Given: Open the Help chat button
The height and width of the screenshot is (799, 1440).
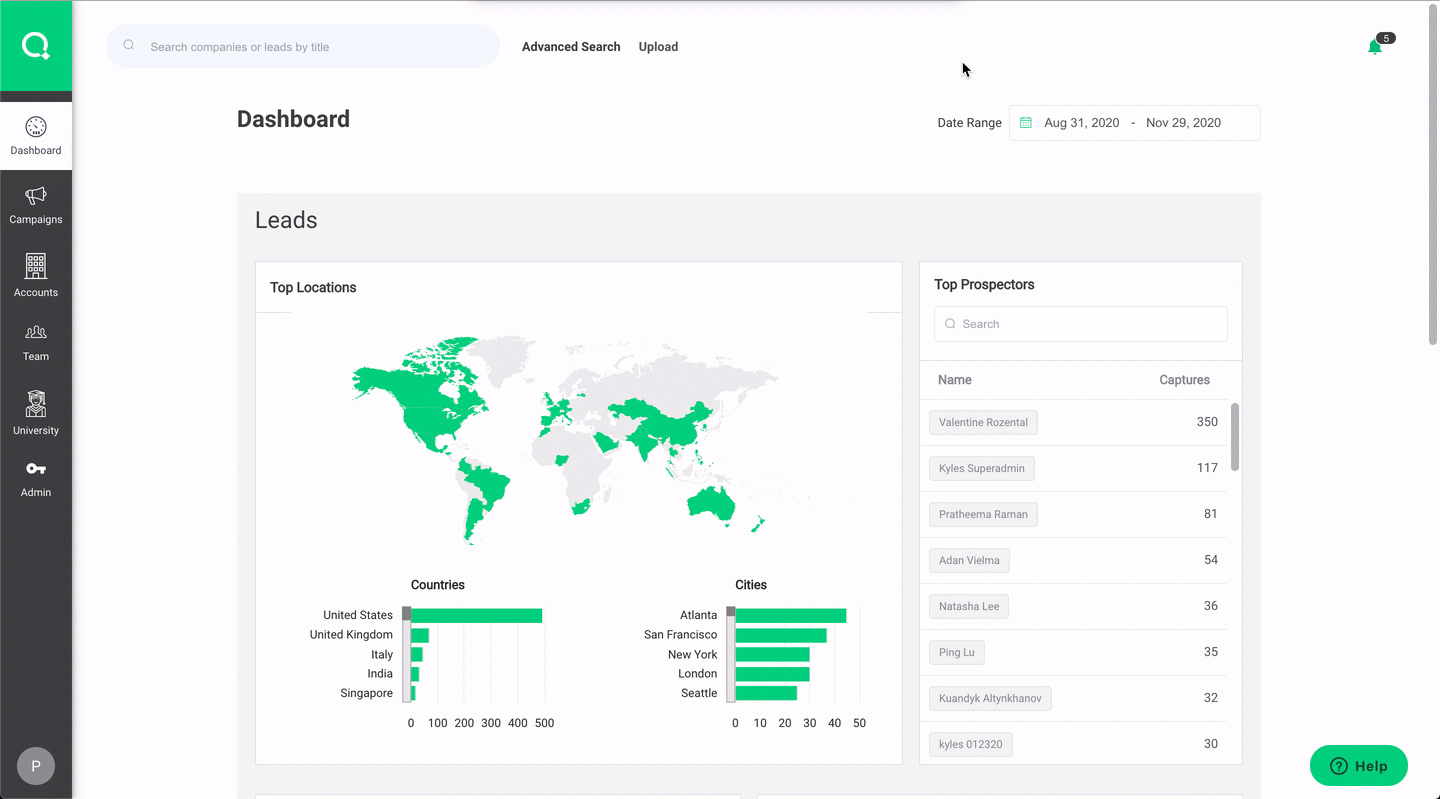Looking at the screenshot, I should point(1358,766).
